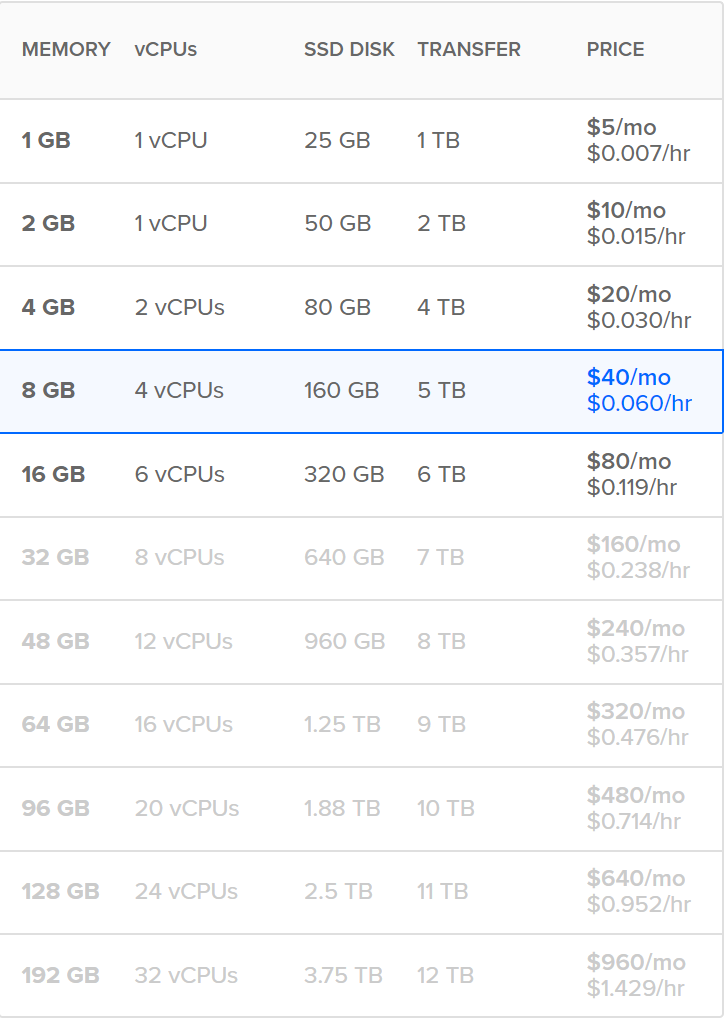The height and width of the screenshot is (1018, 725).
Task: Choose the 192 GB 32 vCPUs plan
Action: pyautogui.click(x=361, y=975)
